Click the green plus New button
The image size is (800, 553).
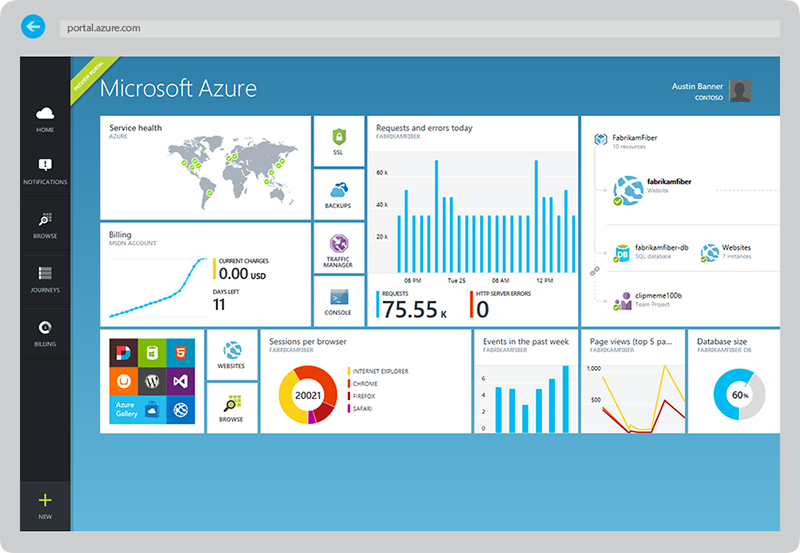point(45,506)
